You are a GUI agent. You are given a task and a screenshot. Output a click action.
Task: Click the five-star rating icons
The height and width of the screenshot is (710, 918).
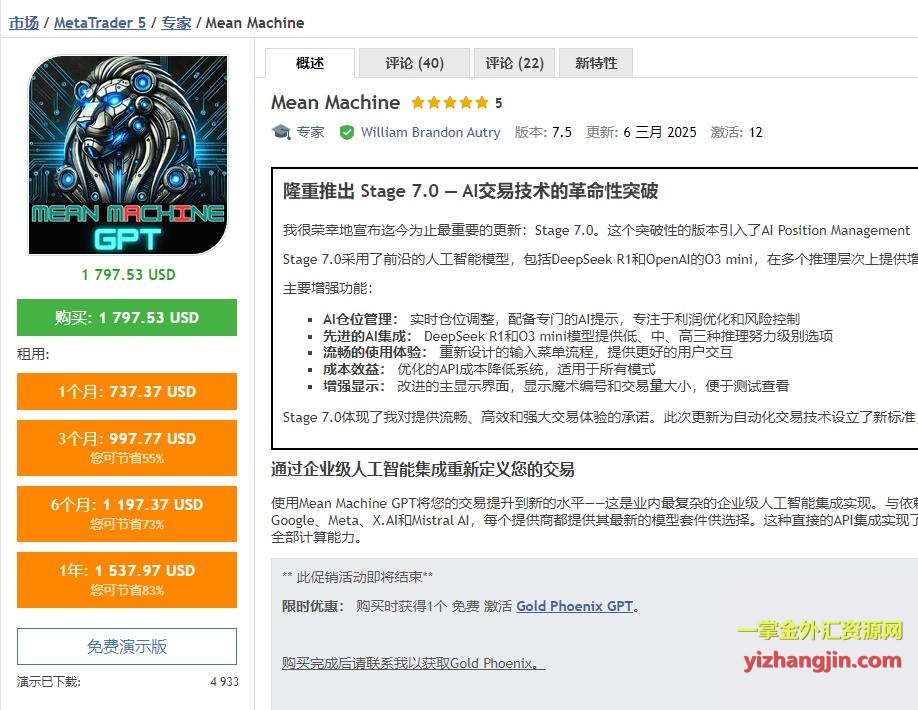click(x=450, y=103)
